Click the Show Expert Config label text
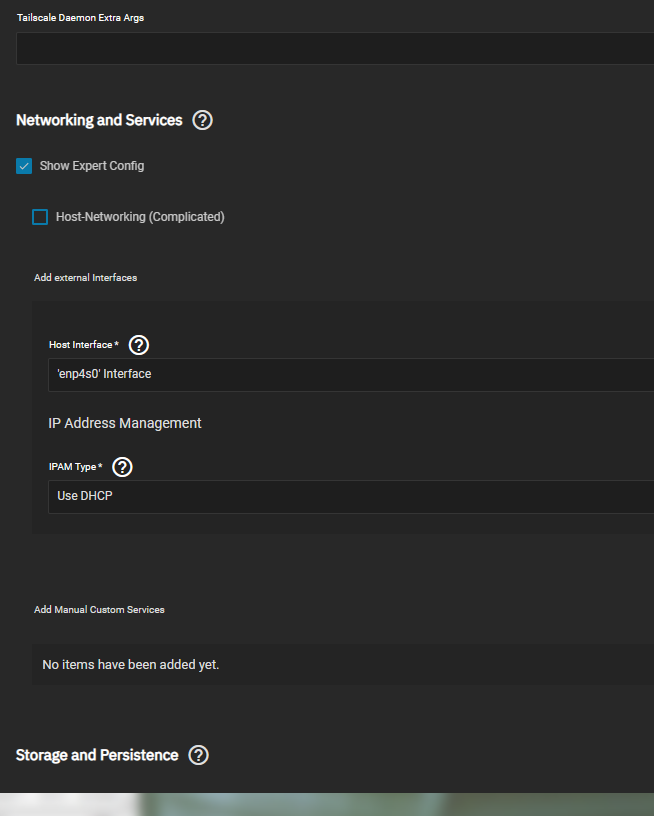The image size is (654, 816). (x=92, y=166)
